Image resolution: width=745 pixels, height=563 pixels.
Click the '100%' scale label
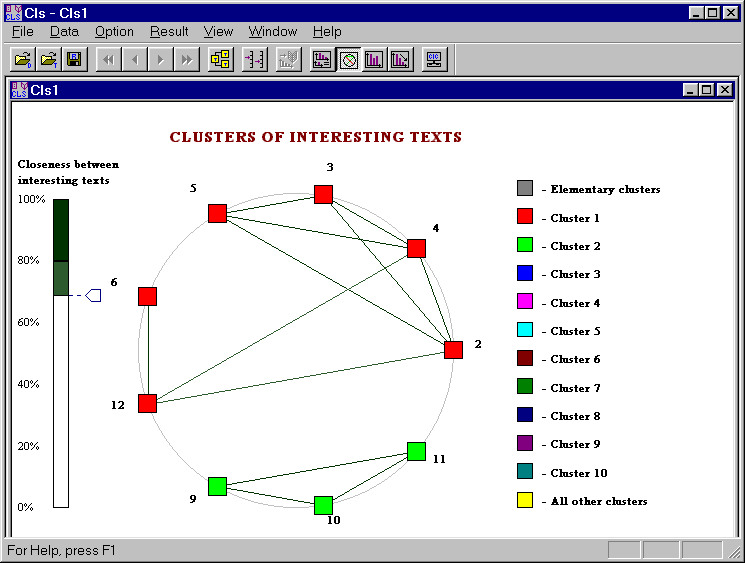point(31,199)
